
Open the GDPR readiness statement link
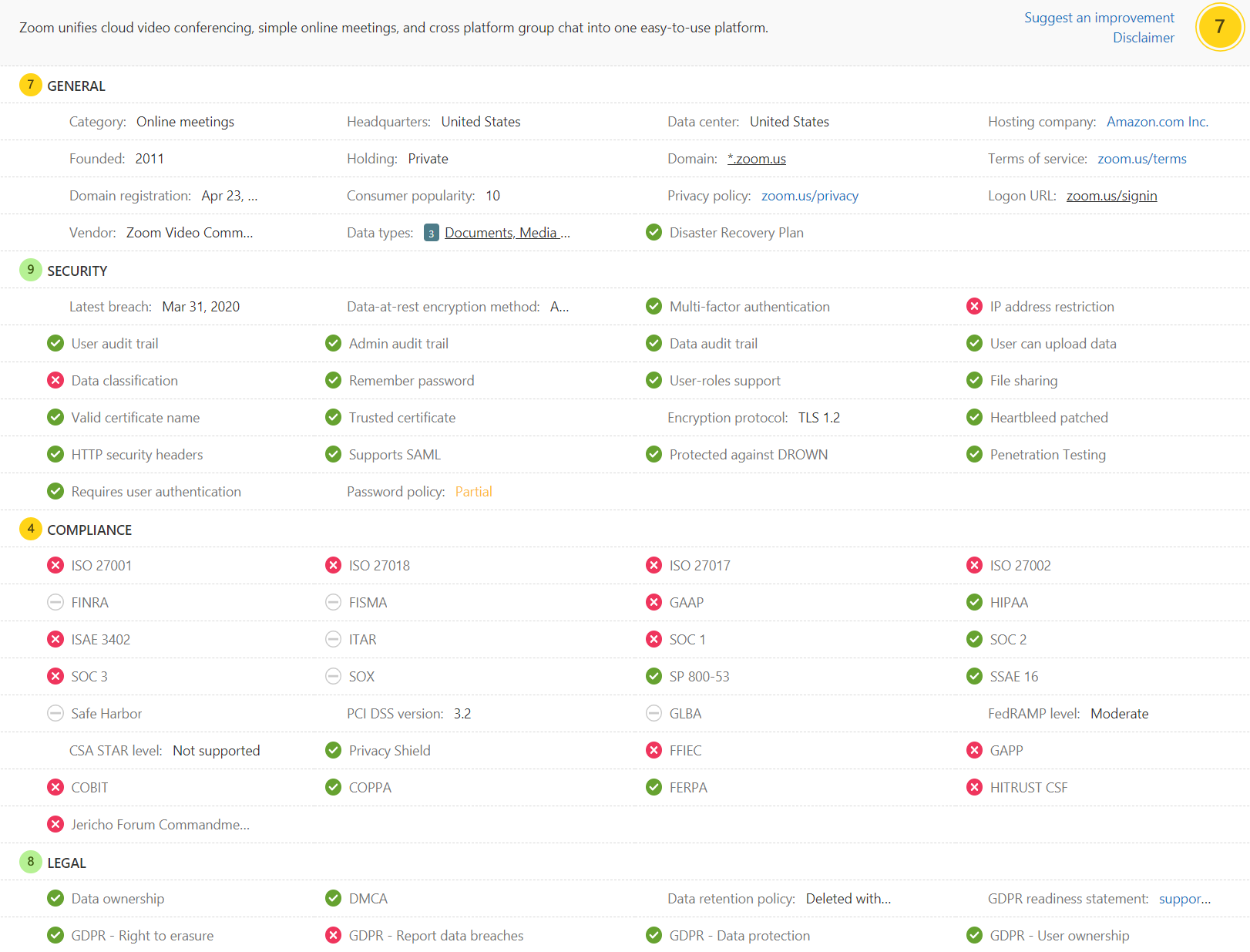coord(1185,899)
